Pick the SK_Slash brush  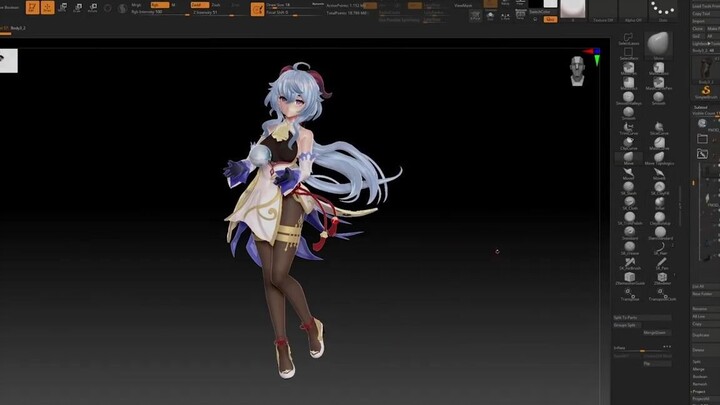[x=628, y=188]
